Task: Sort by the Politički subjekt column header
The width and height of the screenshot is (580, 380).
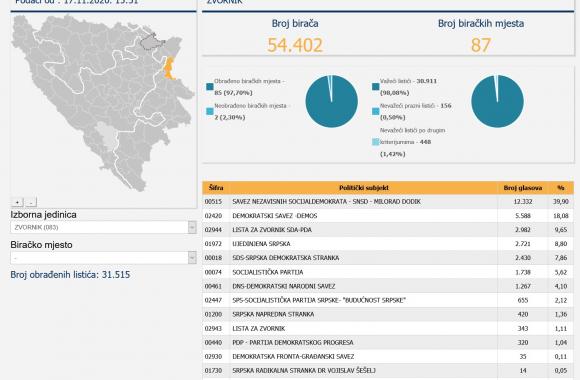Action: pos(364,188)
